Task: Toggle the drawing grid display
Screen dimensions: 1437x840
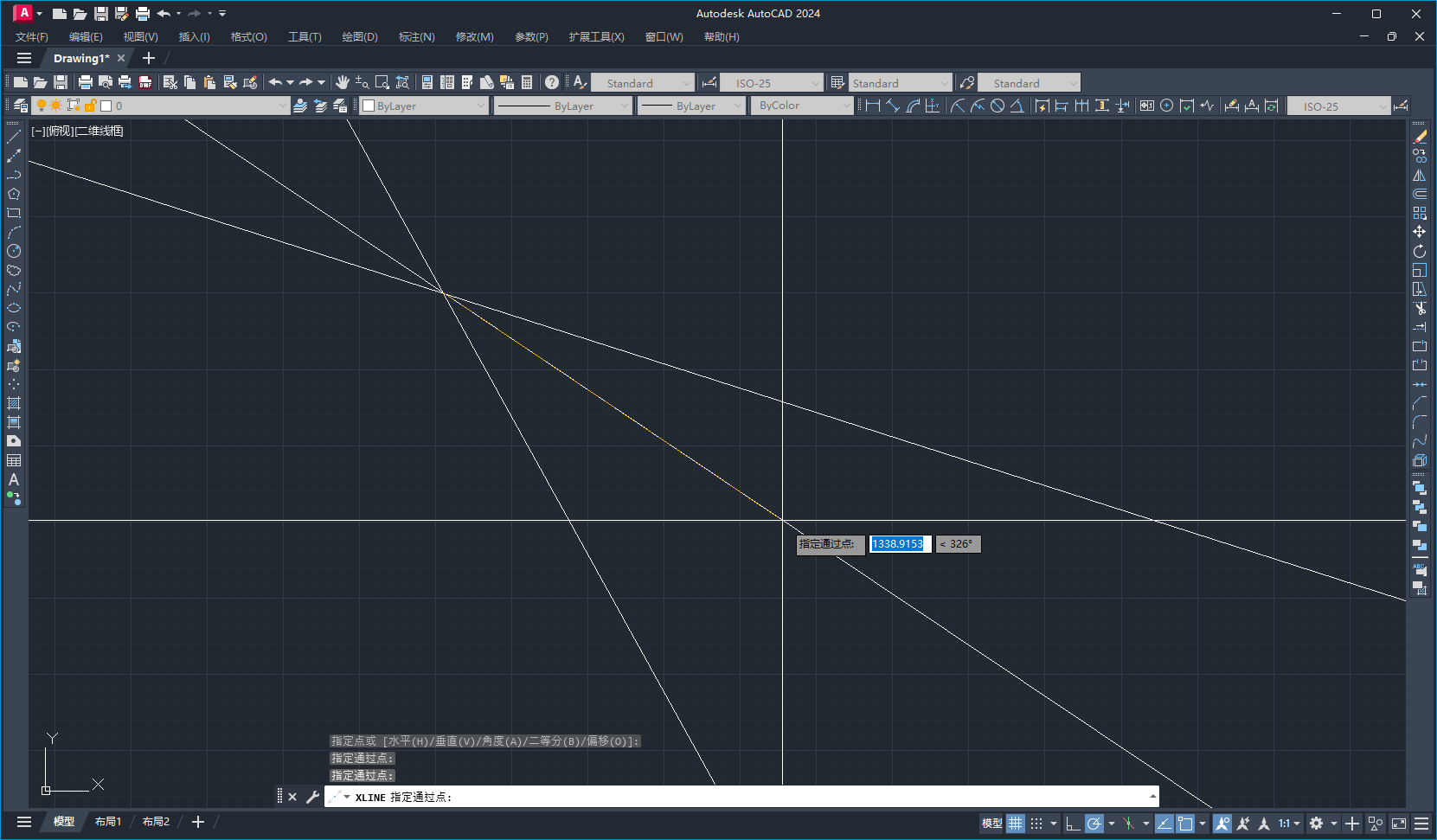Action: [1015, 824]
